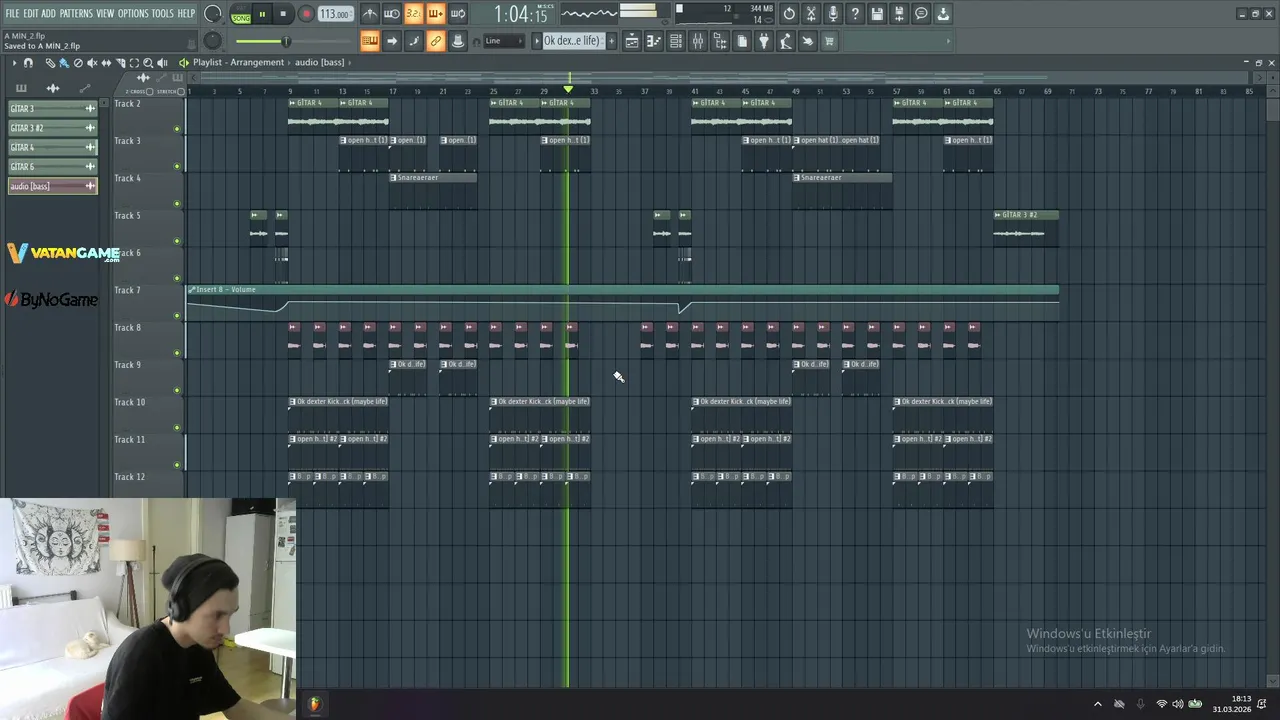1280x720 pixels.
Task: Open the ADD menu
Action: pos(48,14)
